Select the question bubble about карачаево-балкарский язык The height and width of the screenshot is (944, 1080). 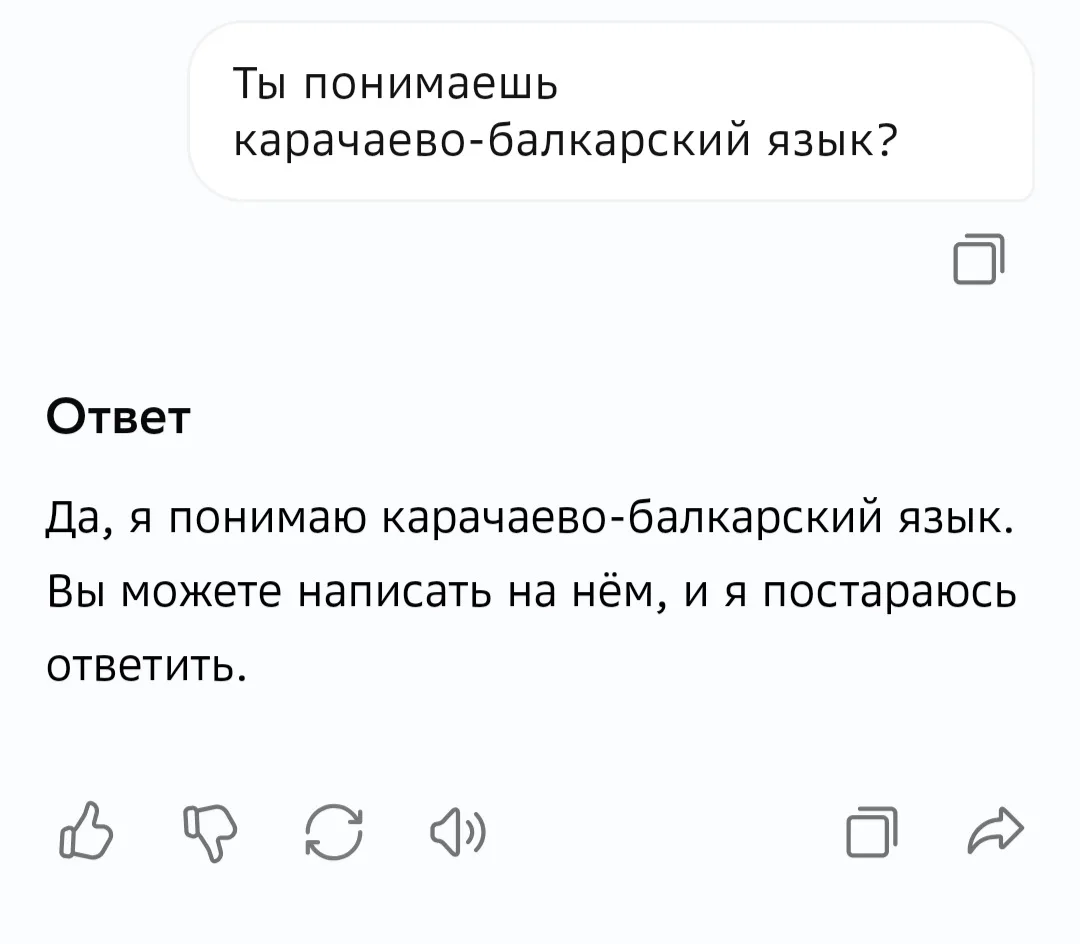click(618, 113)
